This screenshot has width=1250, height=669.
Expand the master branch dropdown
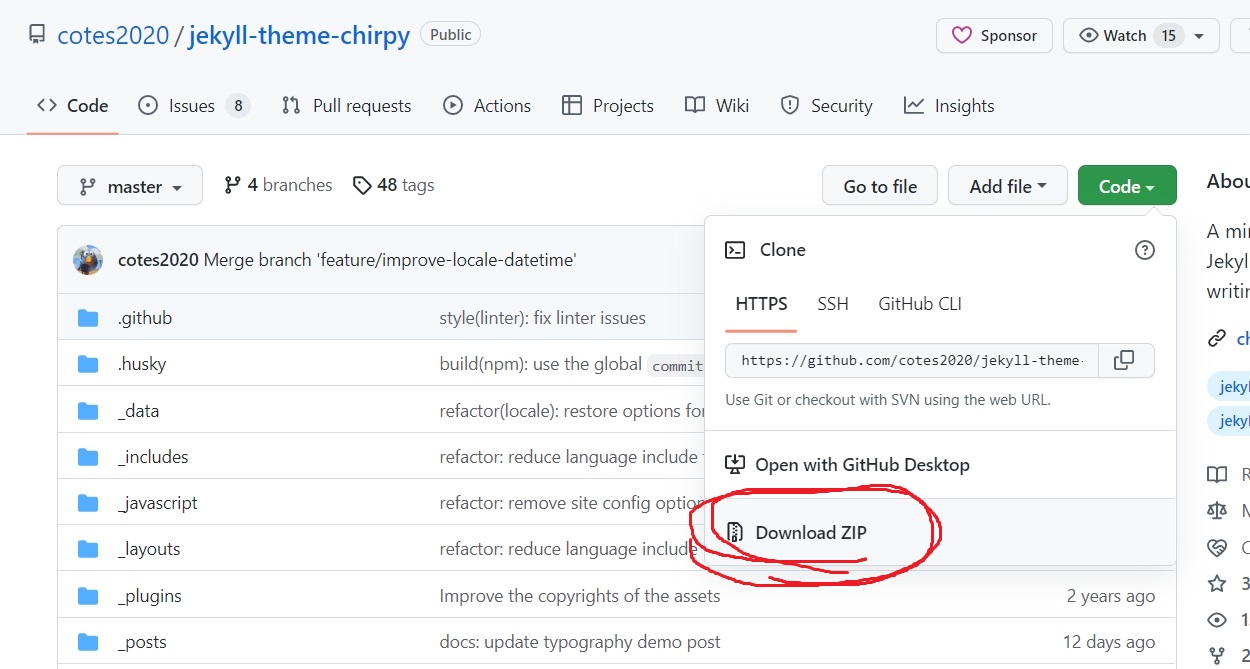point(130,186)
